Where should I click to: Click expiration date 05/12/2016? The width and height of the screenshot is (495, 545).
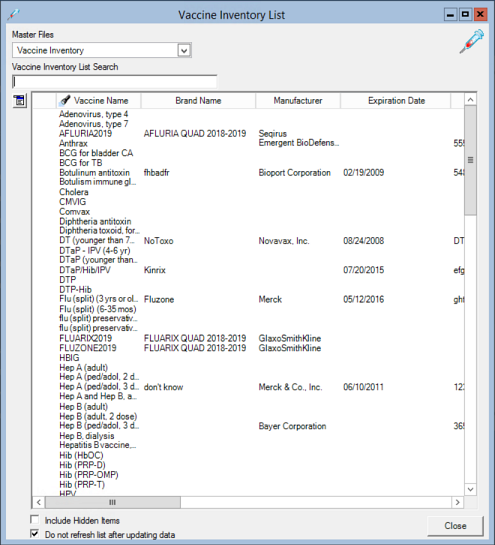pyautogui.click(x=364, y=299)
